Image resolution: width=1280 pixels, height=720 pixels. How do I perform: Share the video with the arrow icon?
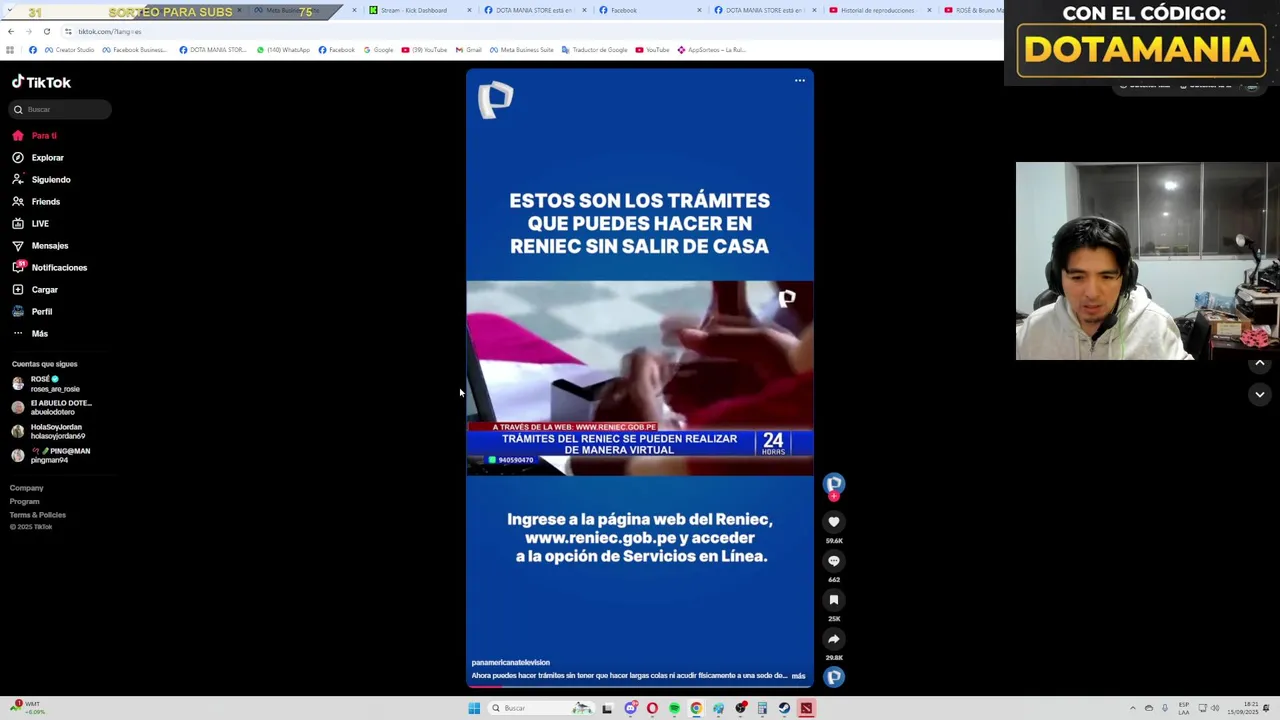coord(834,639)
